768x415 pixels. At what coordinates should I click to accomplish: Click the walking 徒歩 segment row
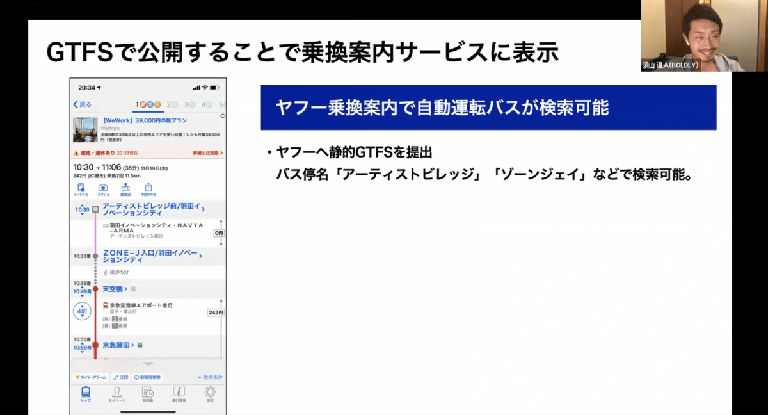(117, 272)
